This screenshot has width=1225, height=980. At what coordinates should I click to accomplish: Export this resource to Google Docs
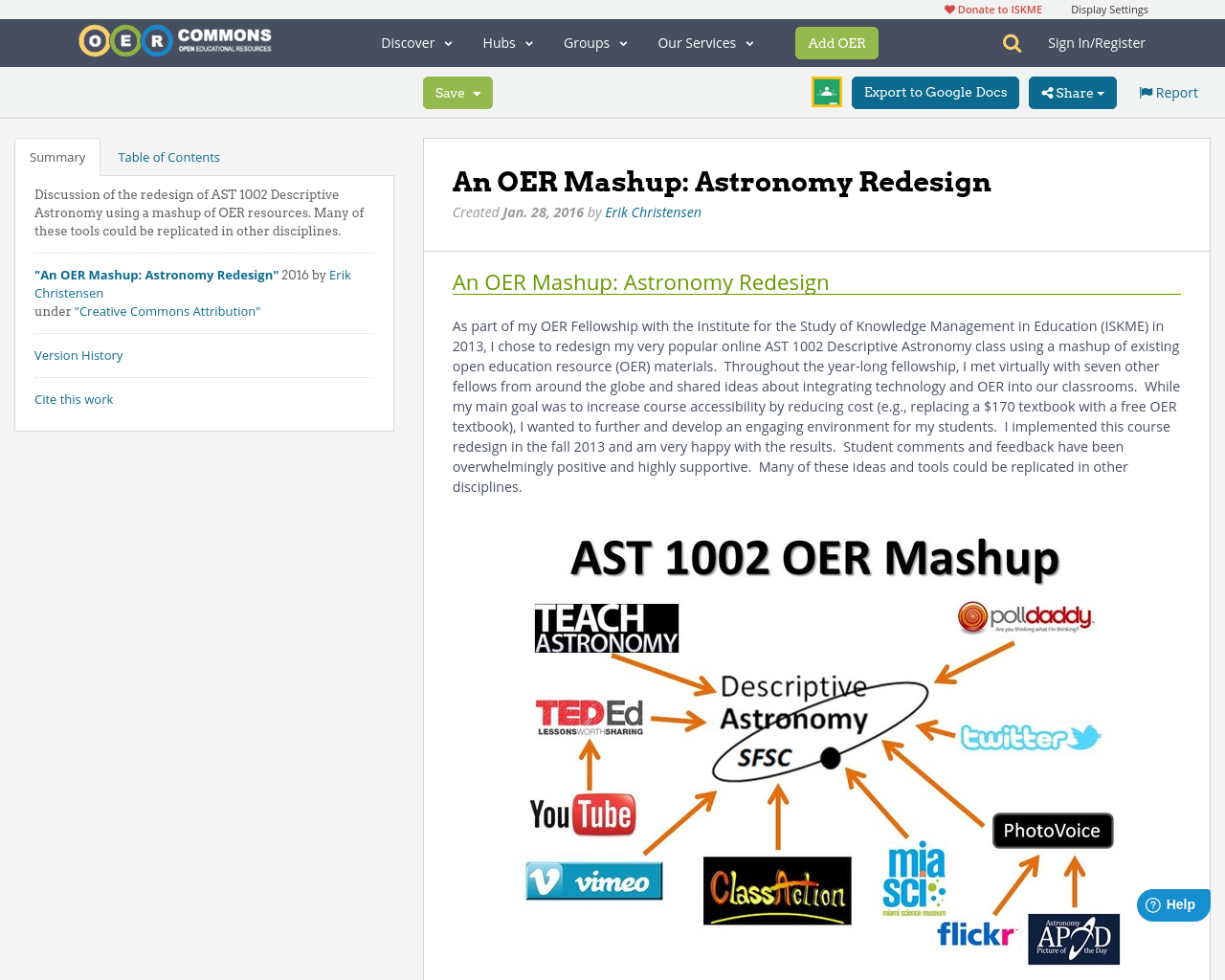[x=935, y=92]
